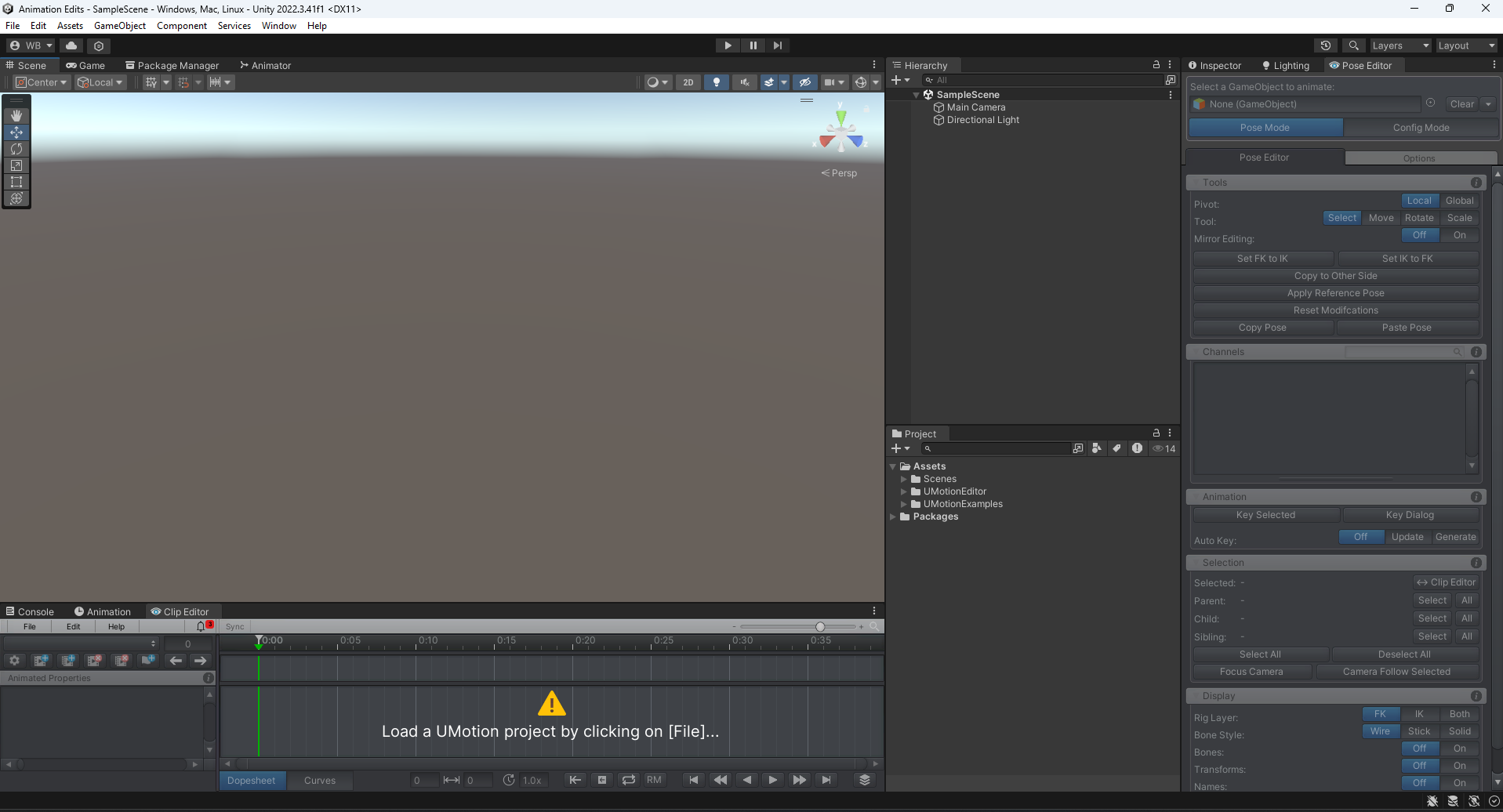The image size is (1503, 812).
Task: Toggle Scene lighting bulb icon
Action: coord(717,82)
